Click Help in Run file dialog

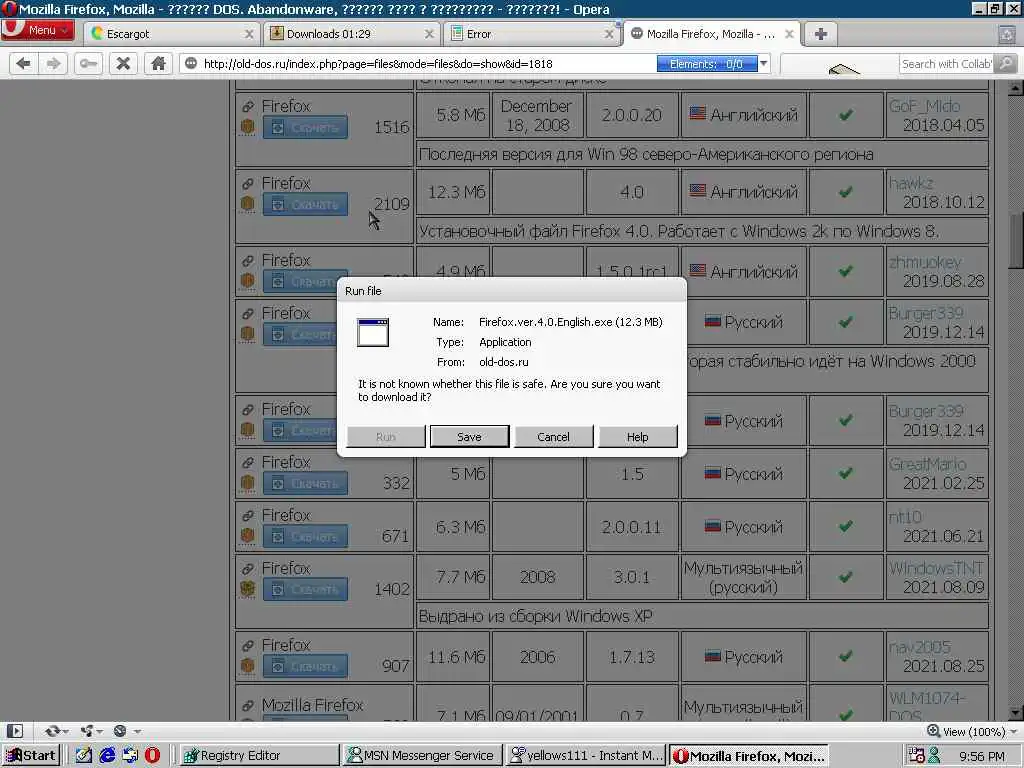(x=637, y=437)
